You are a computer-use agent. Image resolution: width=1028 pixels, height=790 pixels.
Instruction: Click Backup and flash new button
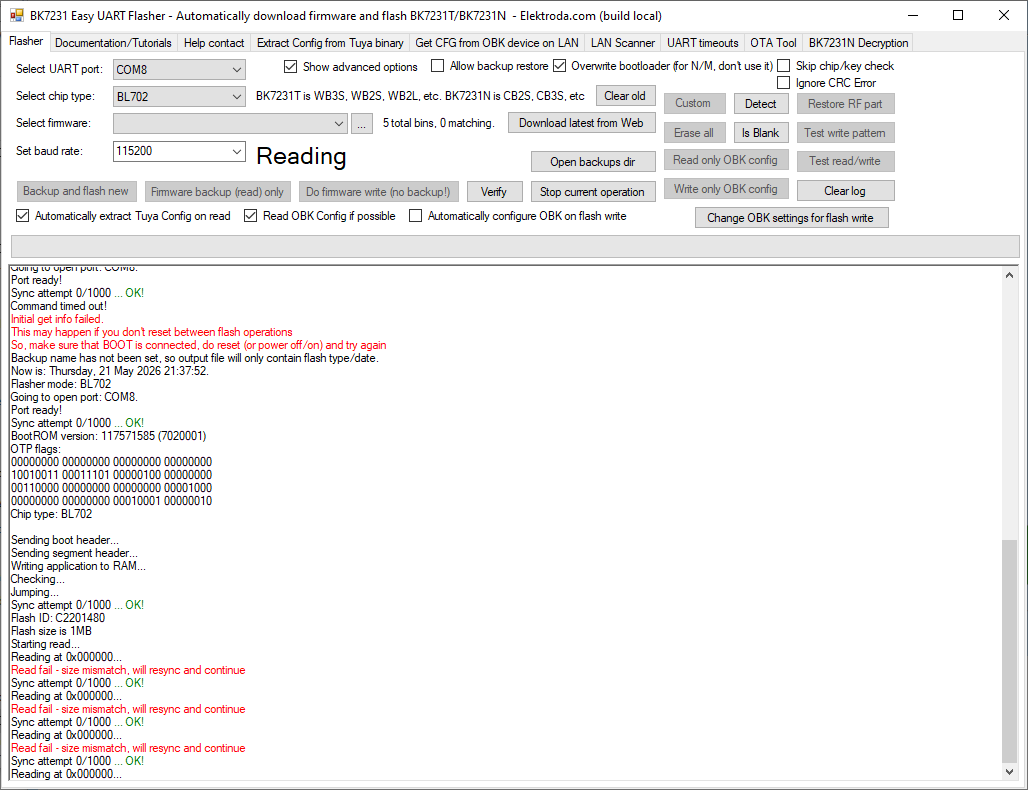point(76,191)
